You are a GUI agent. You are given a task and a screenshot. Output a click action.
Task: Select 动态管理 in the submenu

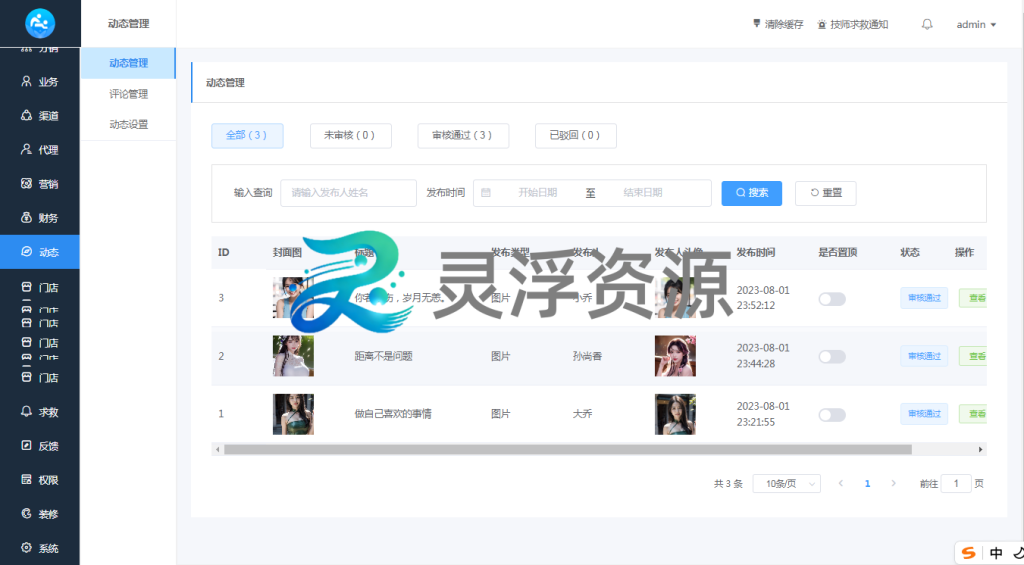point(129,63)
